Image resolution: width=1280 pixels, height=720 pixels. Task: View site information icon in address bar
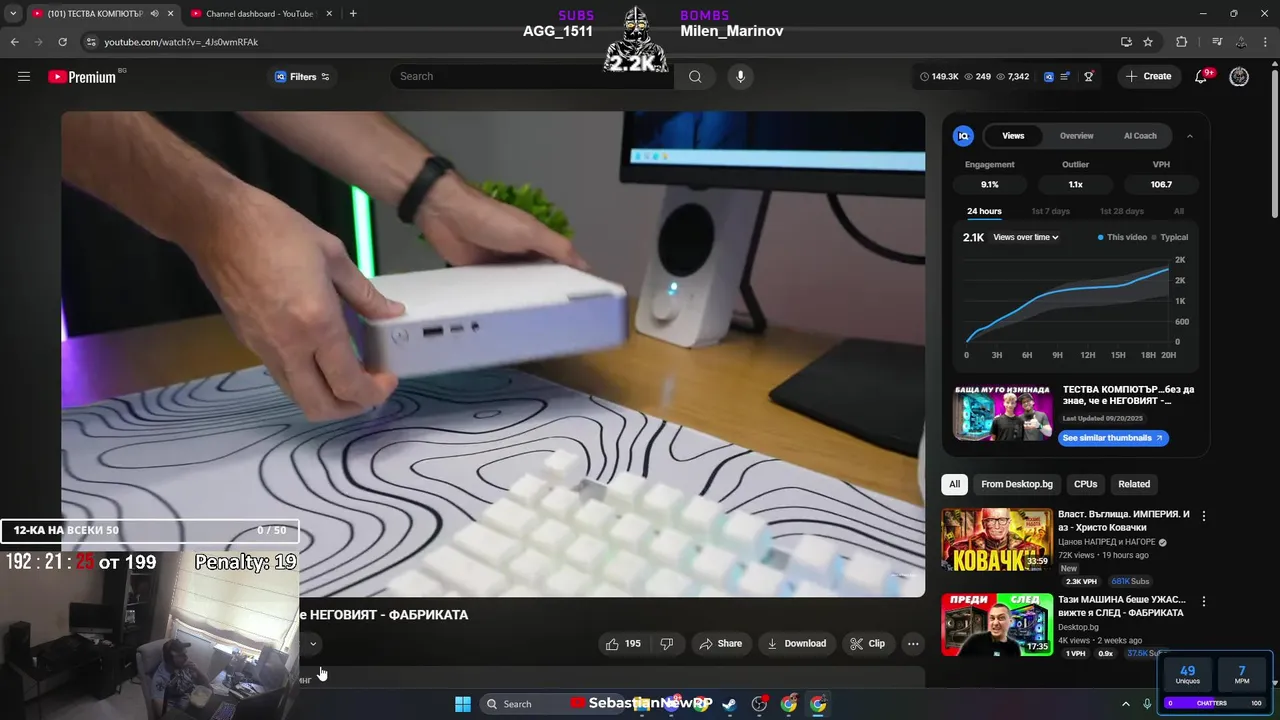[91, 42]
